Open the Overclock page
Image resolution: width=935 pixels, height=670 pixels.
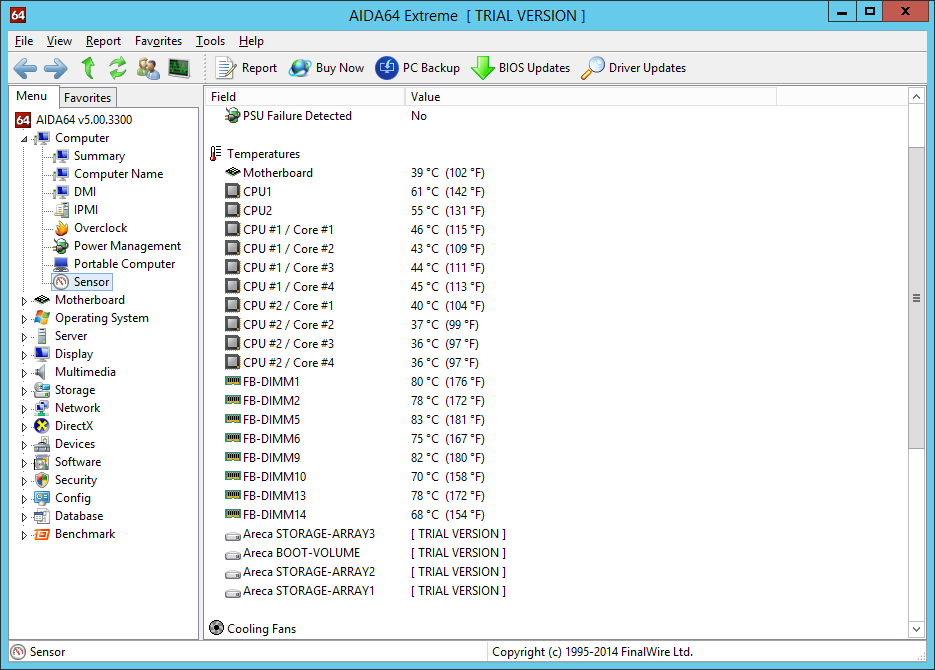(100, 228)
